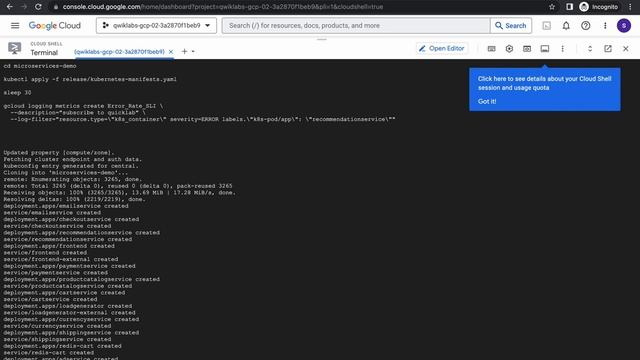
Task: Grab the Cloud Shell panel resize handle
Action: (x=322, y=40)
